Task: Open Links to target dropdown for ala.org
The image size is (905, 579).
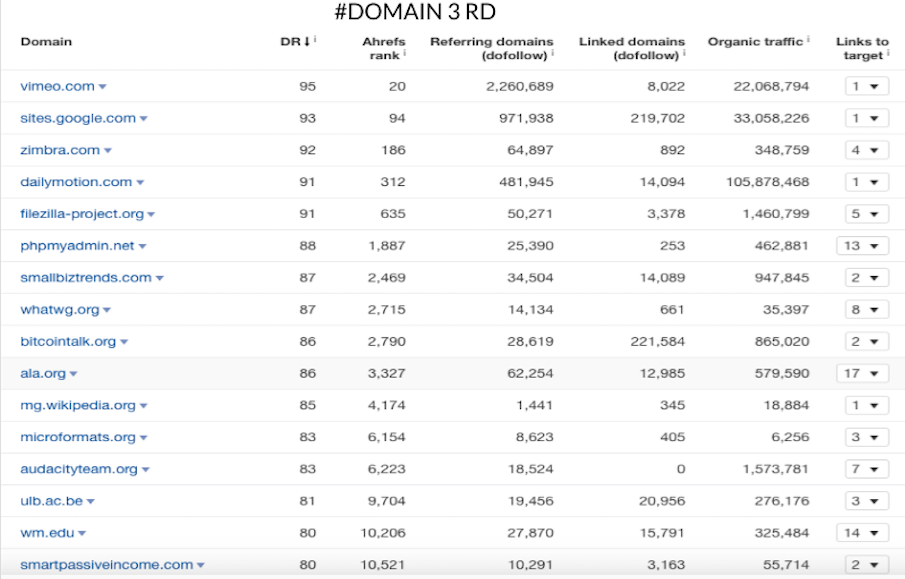Action: 862,374
